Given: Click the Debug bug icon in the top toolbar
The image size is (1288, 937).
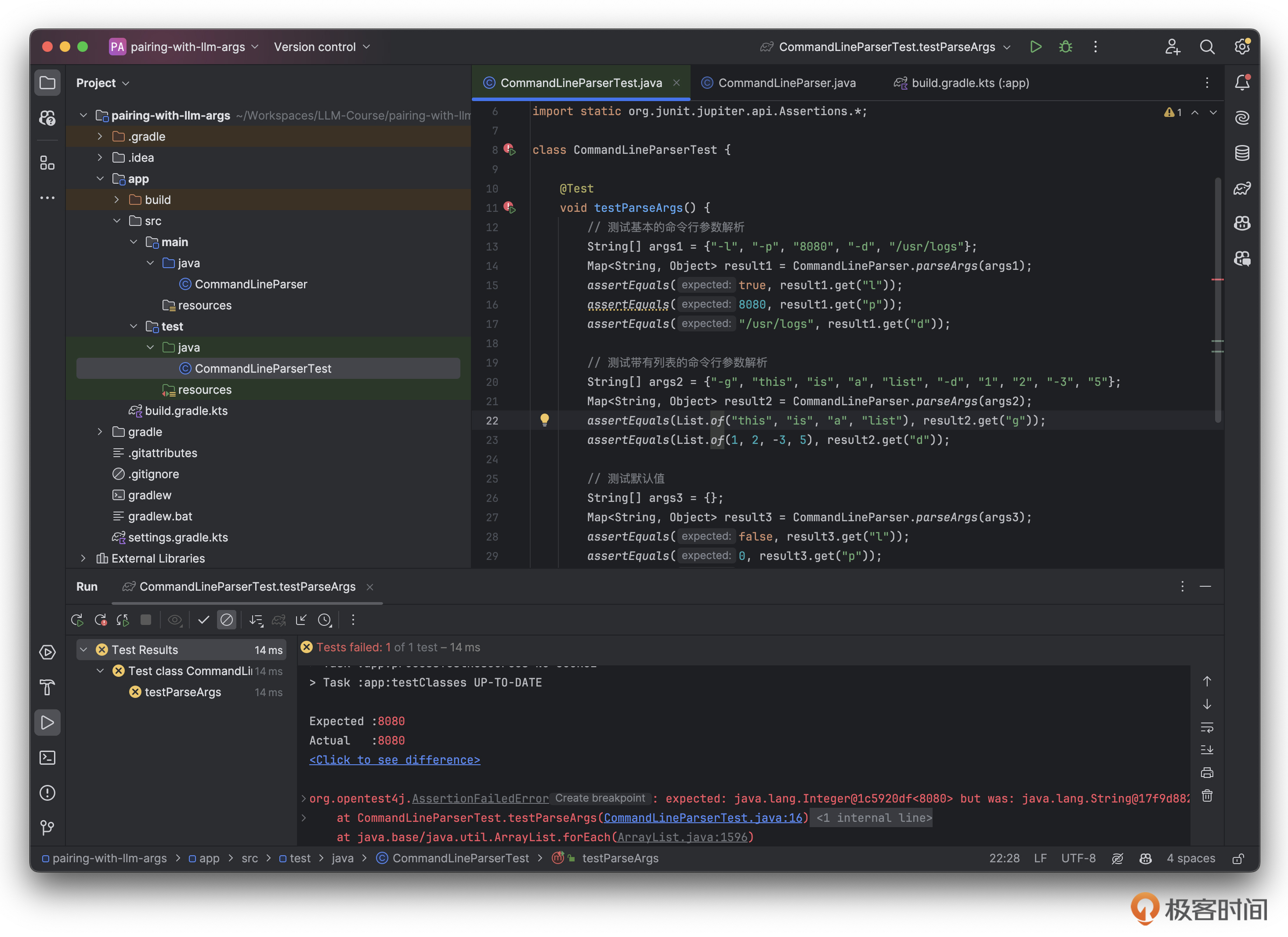Looking at the screenshot, I should (x=1065, y=47).
